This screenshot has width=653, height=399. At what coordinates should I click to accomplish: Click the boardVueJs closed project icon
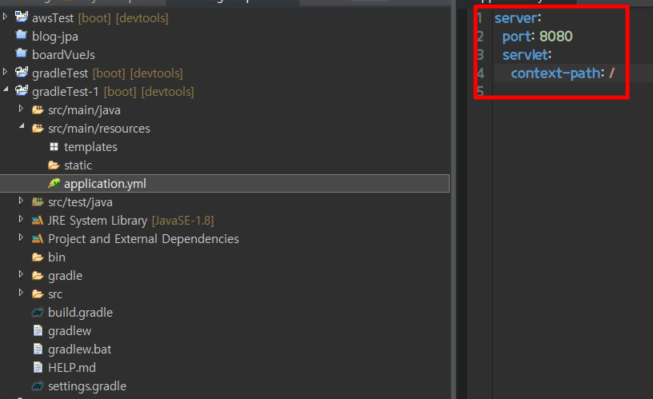coord(21,53)
